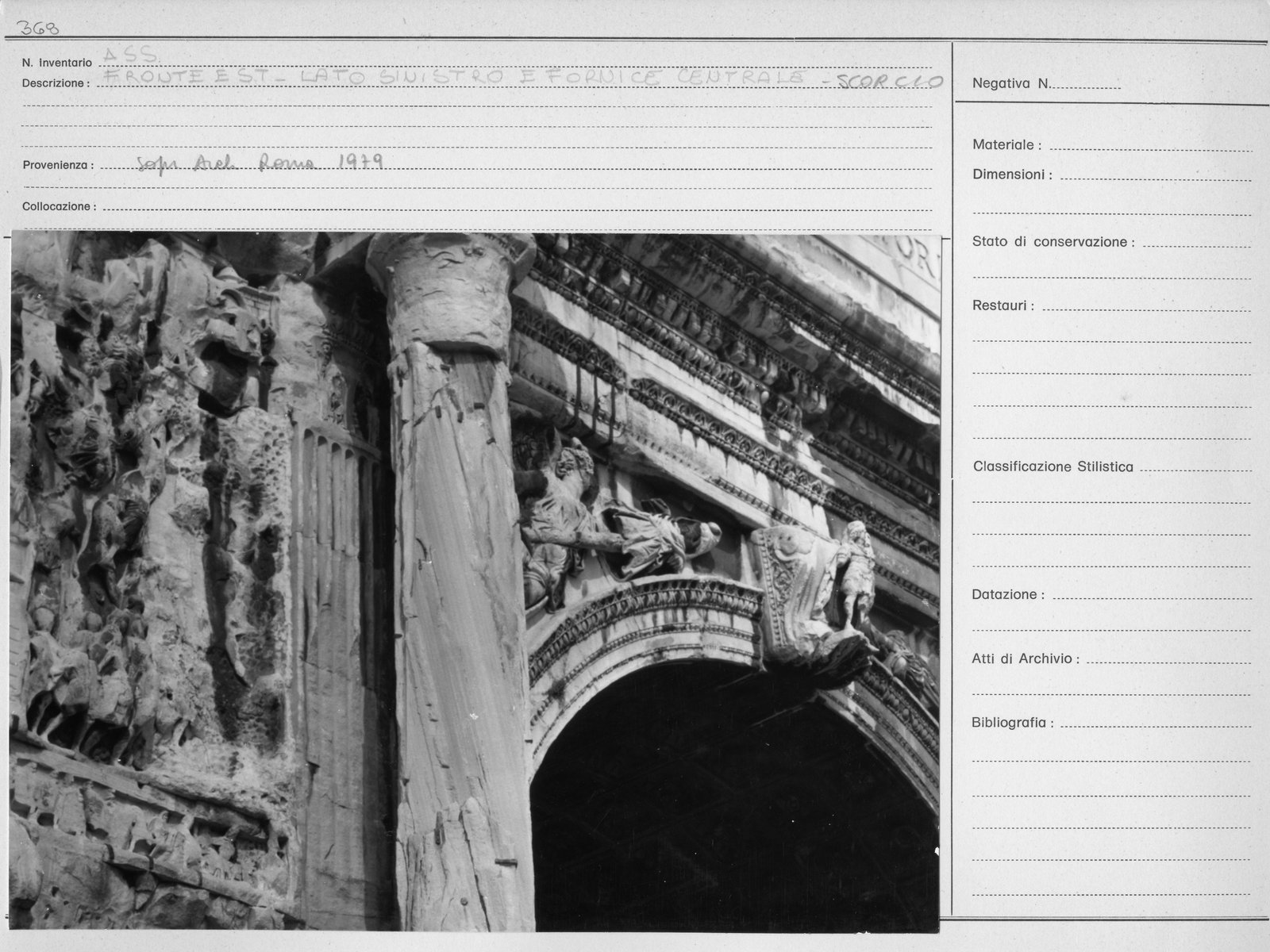The image size is (1270, 952).
Task: Click the 'Datazione :' label
Action: click(x=1008, y=595)
